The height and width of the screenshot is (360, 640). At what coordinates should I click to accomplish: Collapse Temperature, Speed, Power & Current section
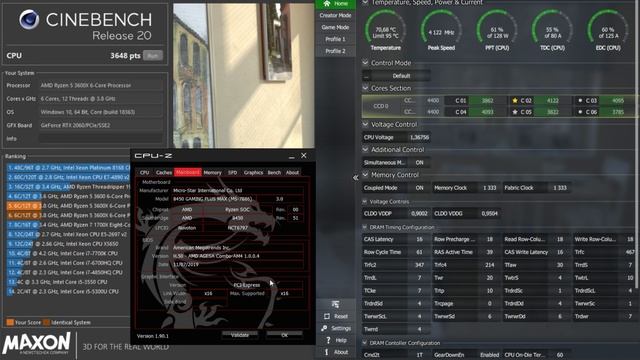pyautogui.click(x=365, y=2)
